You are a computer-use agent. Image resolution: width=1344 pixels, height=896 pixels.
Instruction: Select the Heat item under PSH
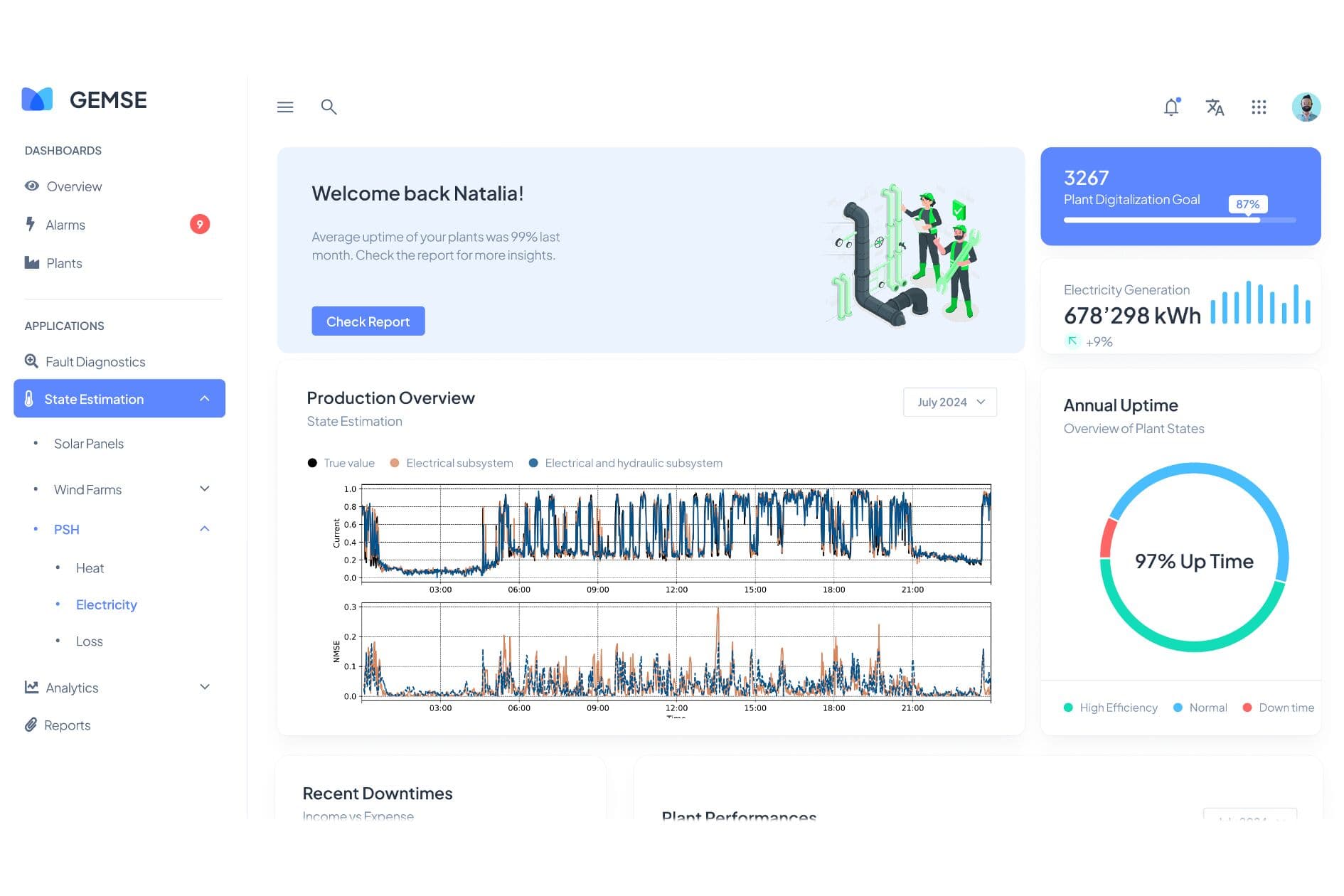pyautogui.click(x=90, y=568)
